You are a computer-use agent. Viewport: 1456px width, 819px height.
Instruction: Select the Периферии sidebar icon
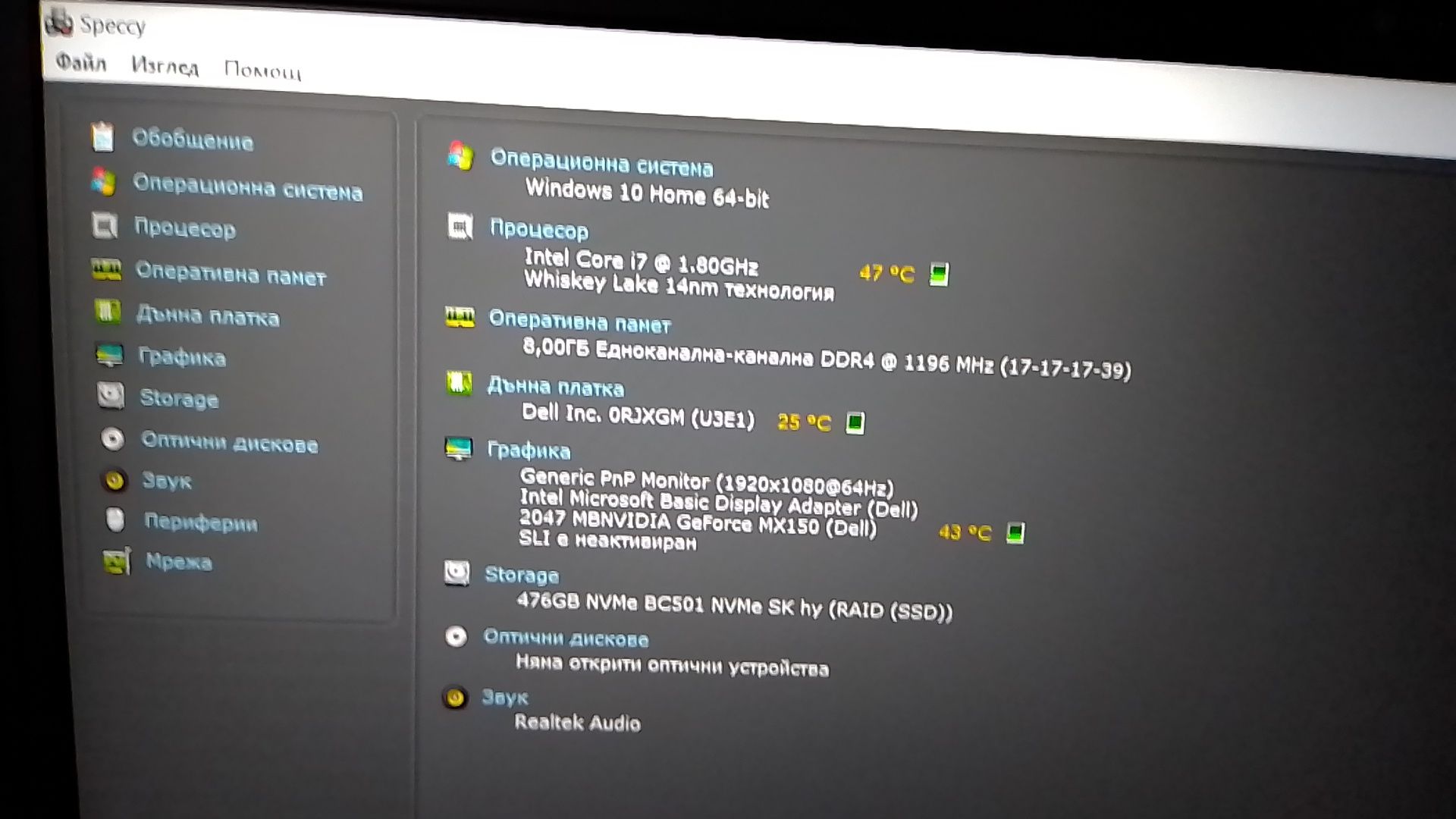tap(115, 520)
